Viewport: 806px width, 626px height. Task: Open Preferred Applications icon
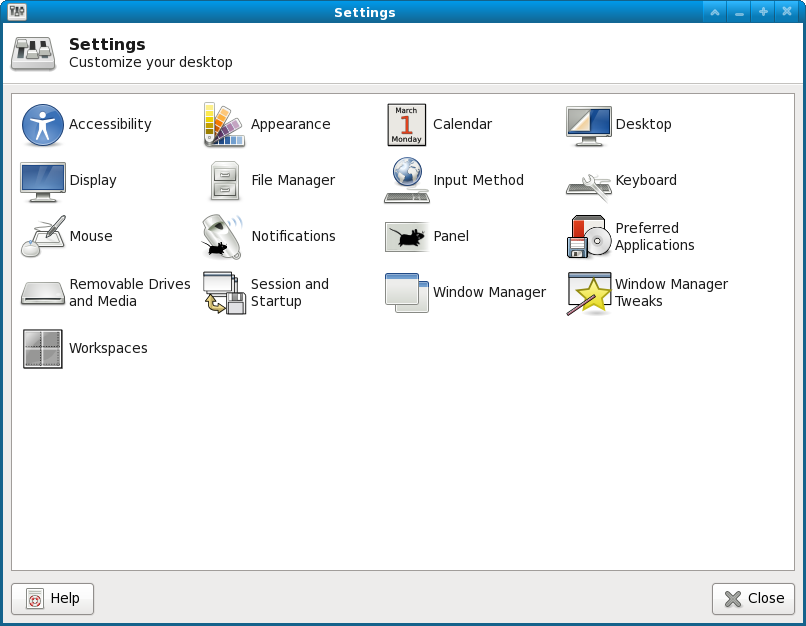click(589, 236)
